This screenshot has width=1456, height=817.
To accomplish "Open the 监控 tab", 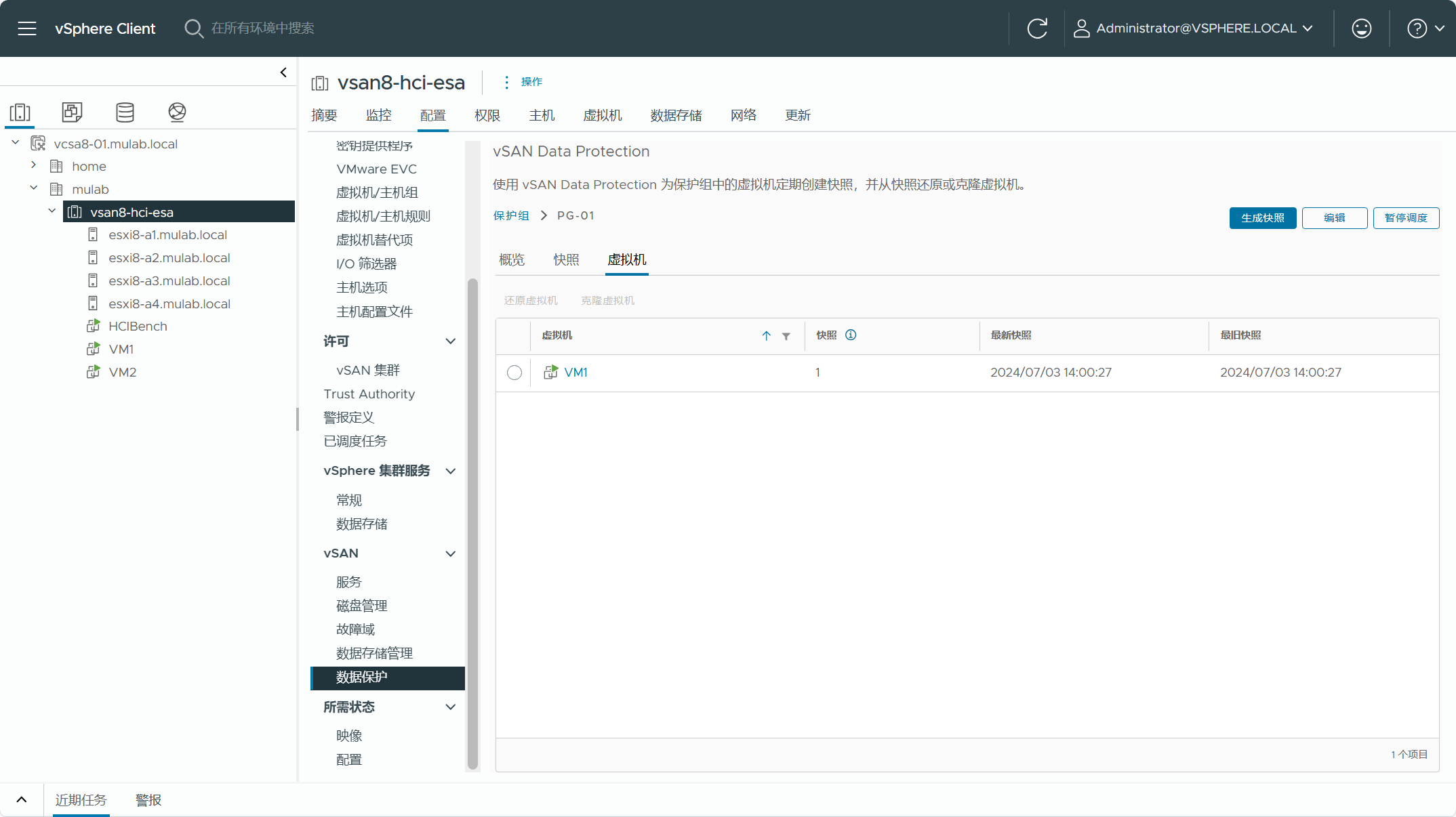I will (x=379, y=116).
